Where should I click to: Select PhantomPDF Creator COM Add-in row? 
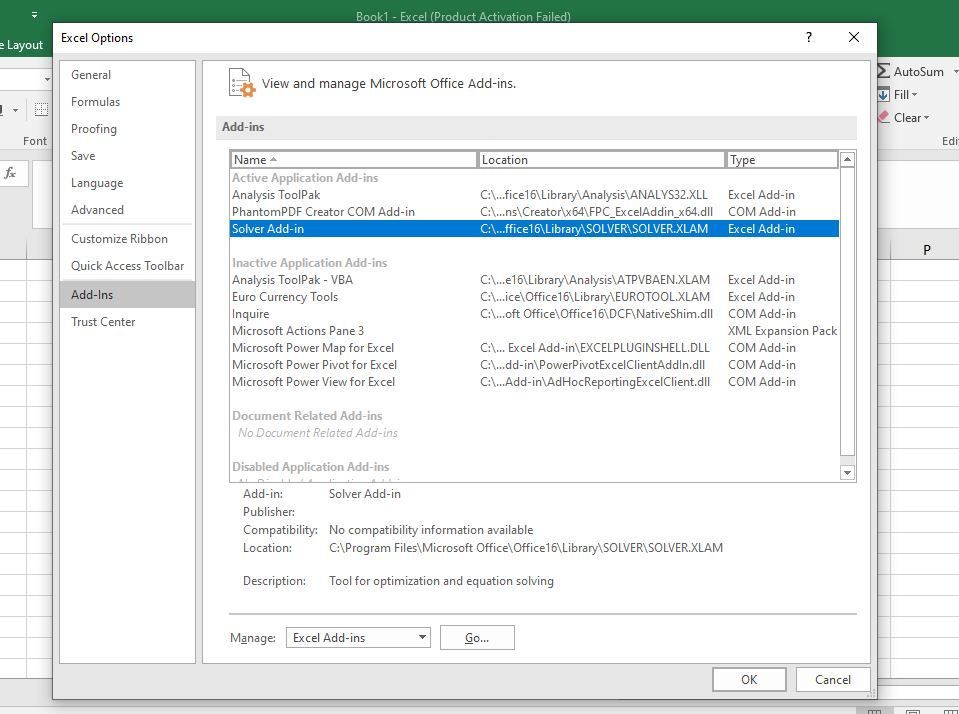click(535, 212)
